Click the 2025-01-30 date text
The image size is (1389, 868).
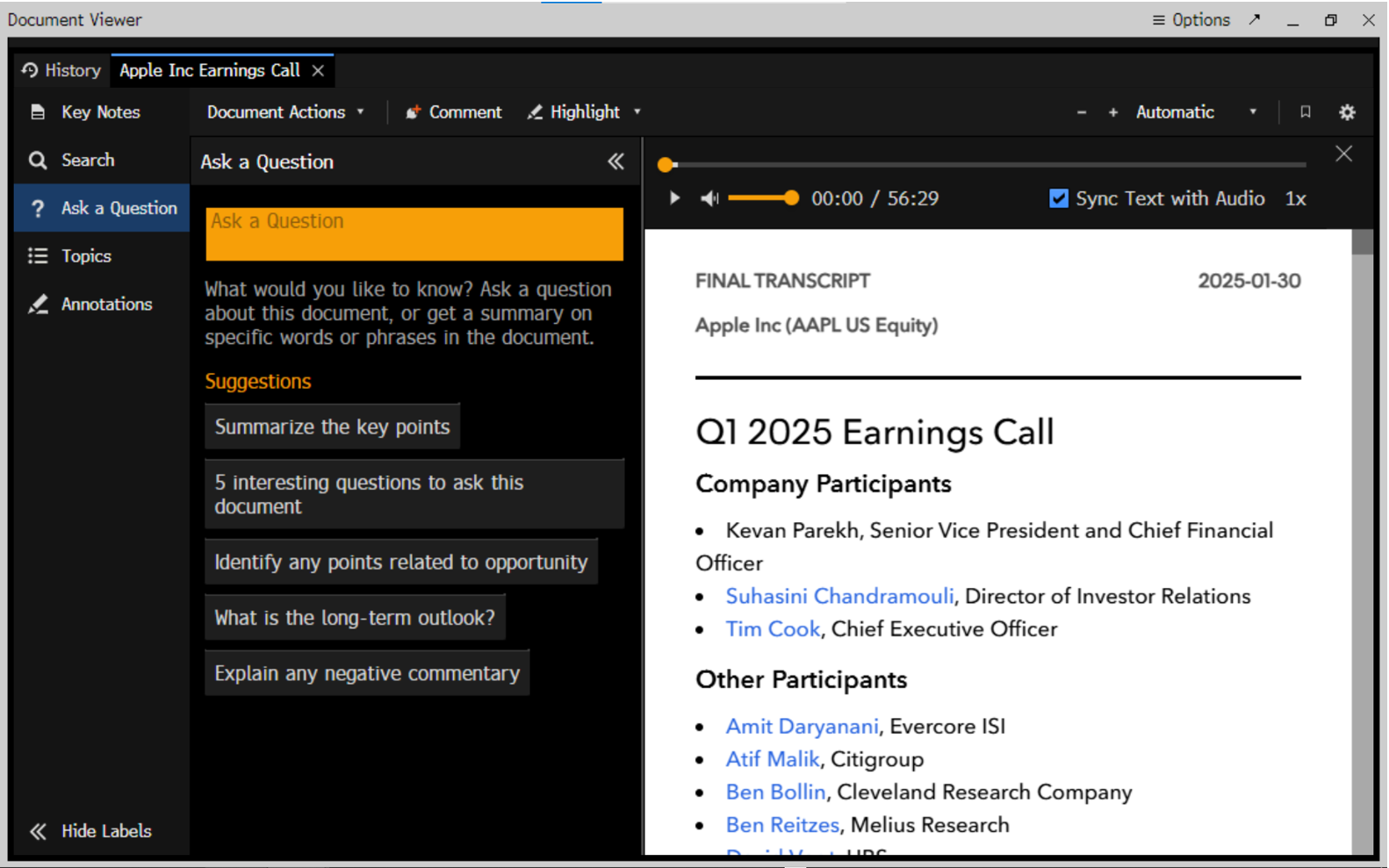[x=1249, y=281]
